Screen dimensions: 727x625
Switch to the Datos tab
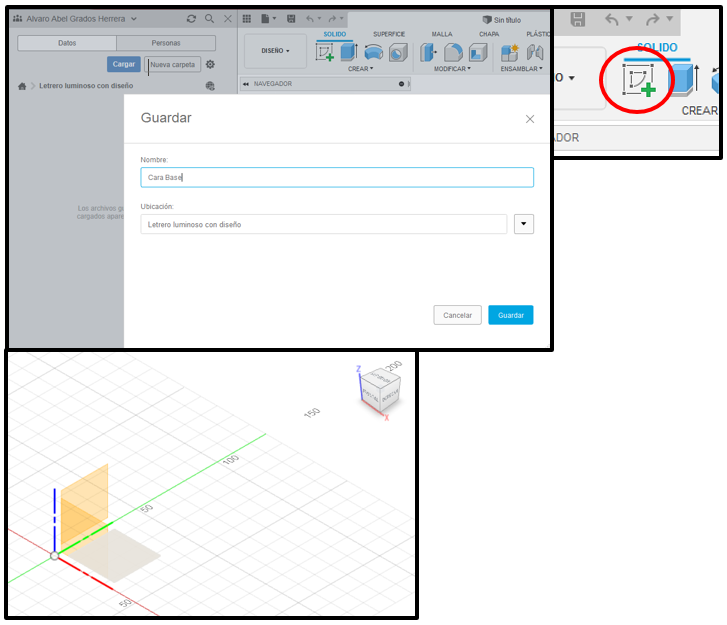67,43
